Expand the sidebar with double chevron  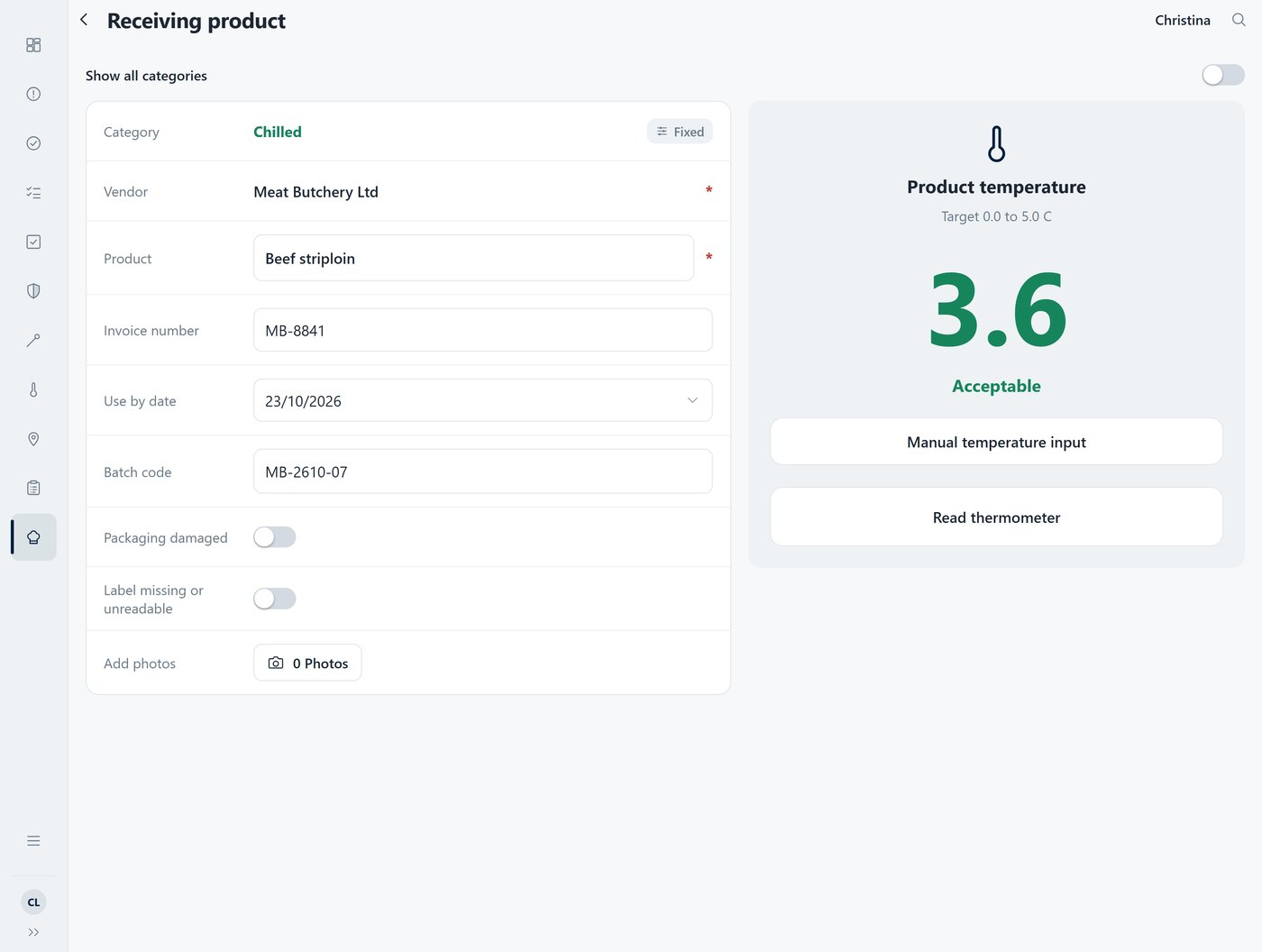(33, 932)
